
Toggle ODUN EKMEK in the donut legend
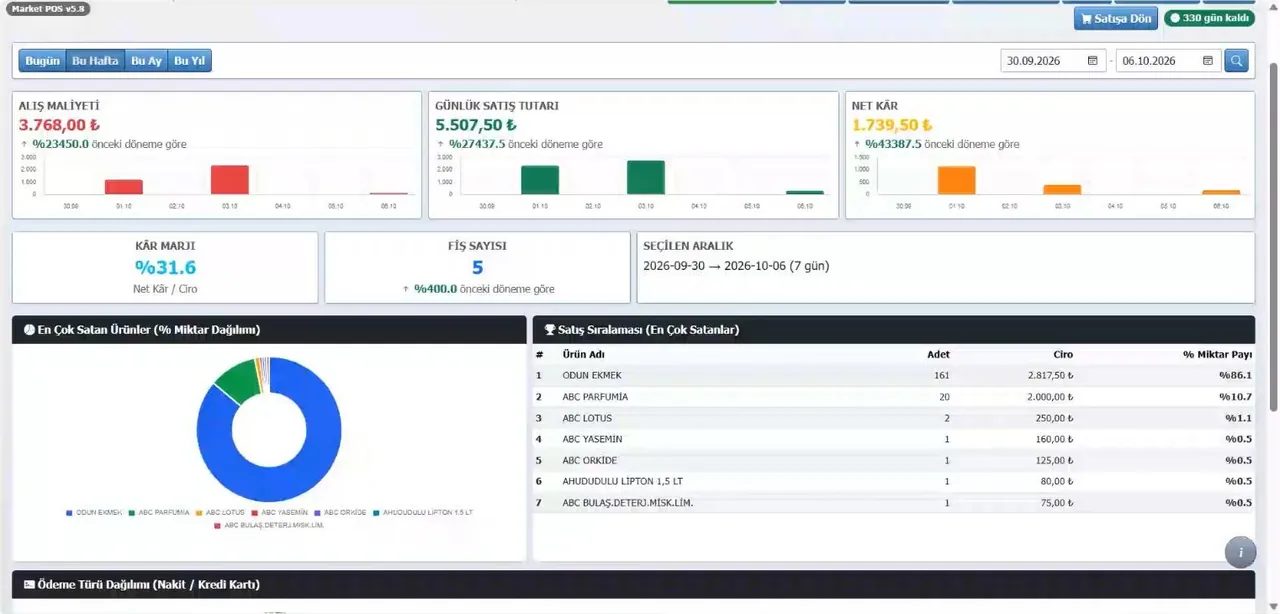pyautogui.click(x=94, y=512)
